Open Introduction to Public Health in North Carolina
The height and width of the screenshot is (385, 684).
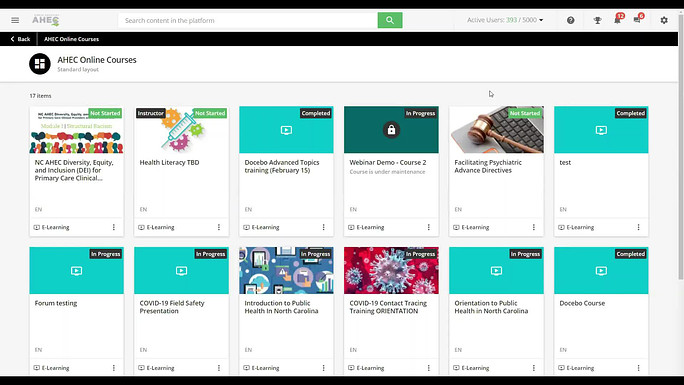pos(281,307)
